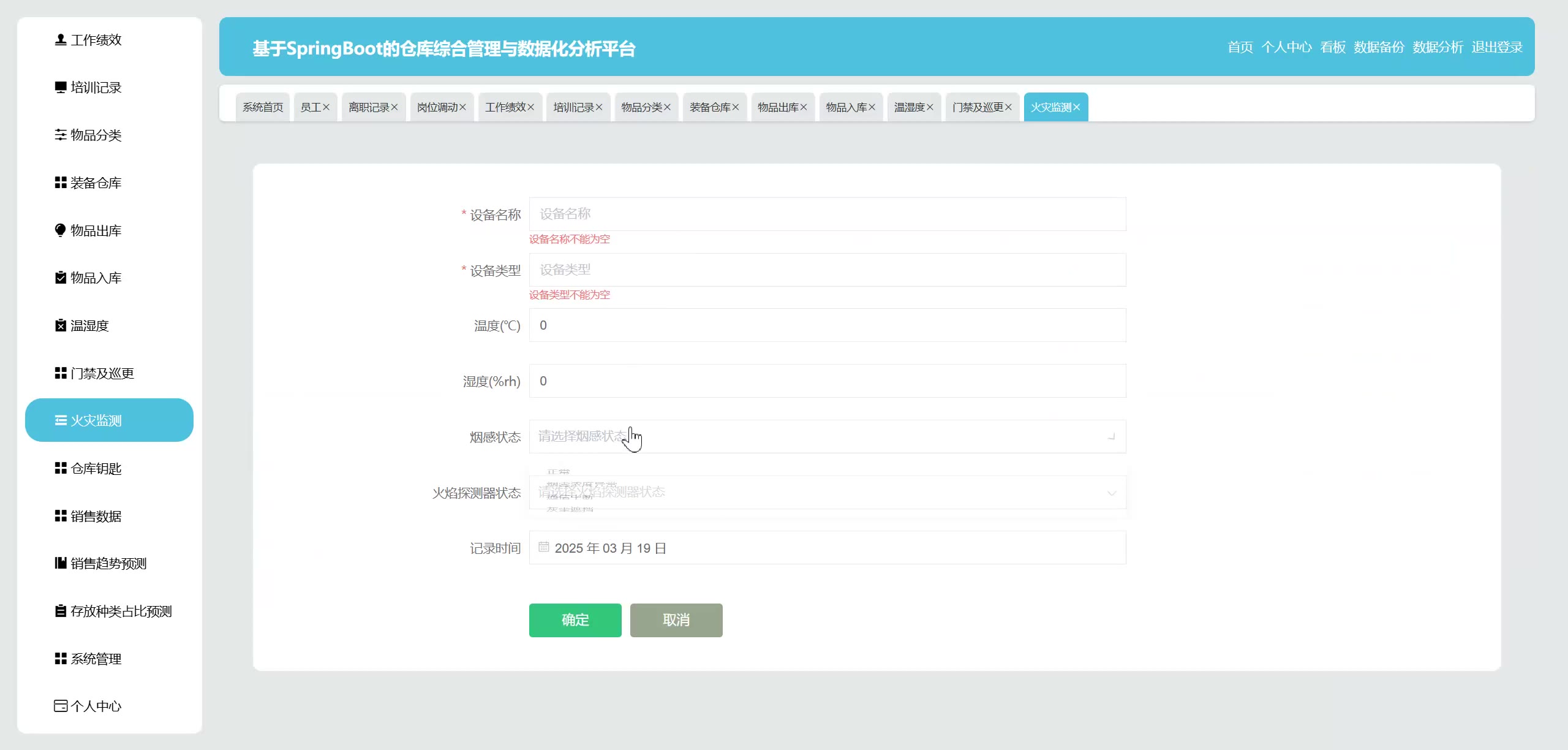Click the 销售趋势预测 sidebar icon
This screenshot has width=1568, height=750.
tap(60, 563)
